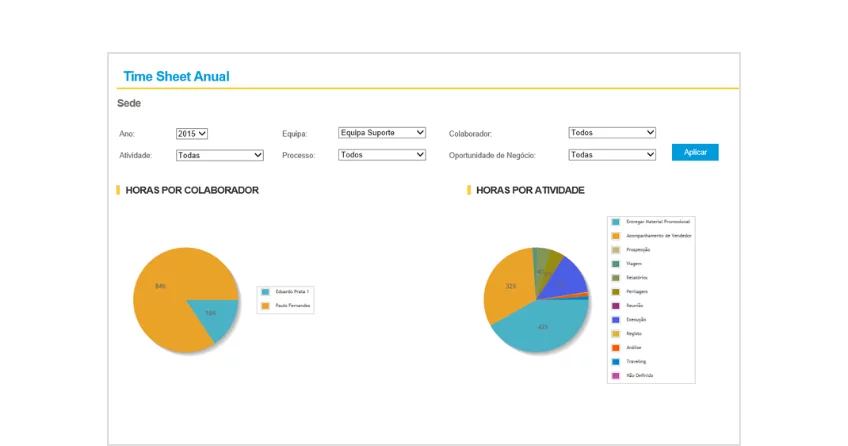This screenshot has width=848, height=446.
Task: Click the Reunião legend swatch
Action: click(616, 305)
